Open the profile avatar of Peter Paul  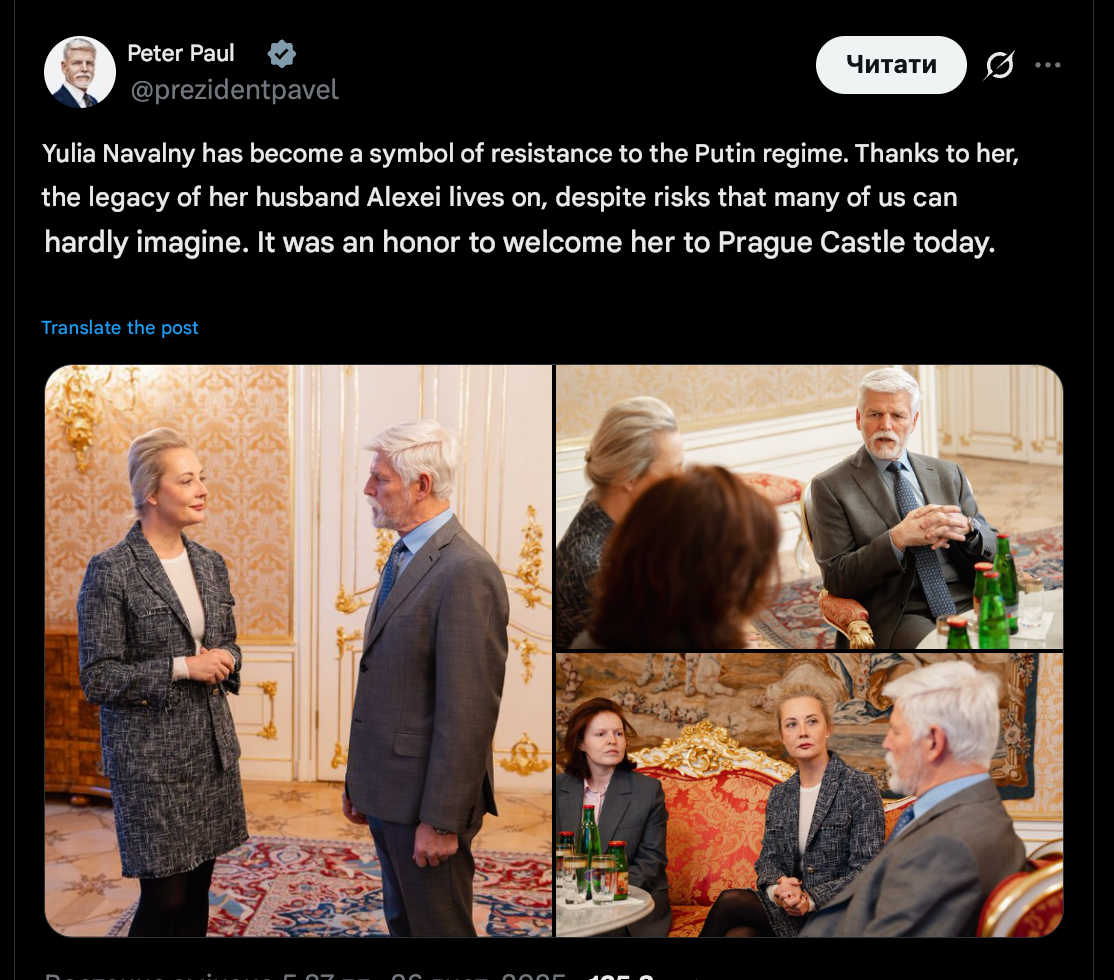[x=80, y=72]
